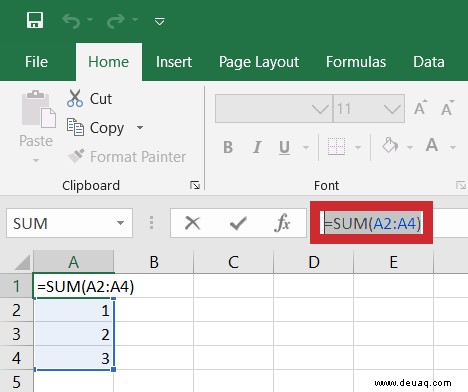Open the font size dropdown
Screen dimensions: 468x392
(392, 109)
